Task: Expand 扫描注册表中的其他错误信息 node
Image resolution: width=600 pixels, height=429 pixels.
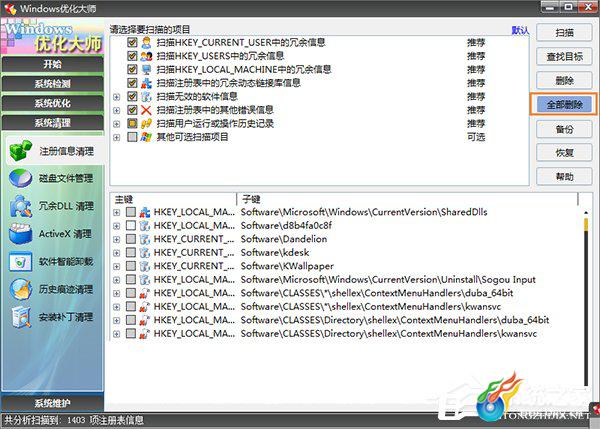Action: [116, 111]
